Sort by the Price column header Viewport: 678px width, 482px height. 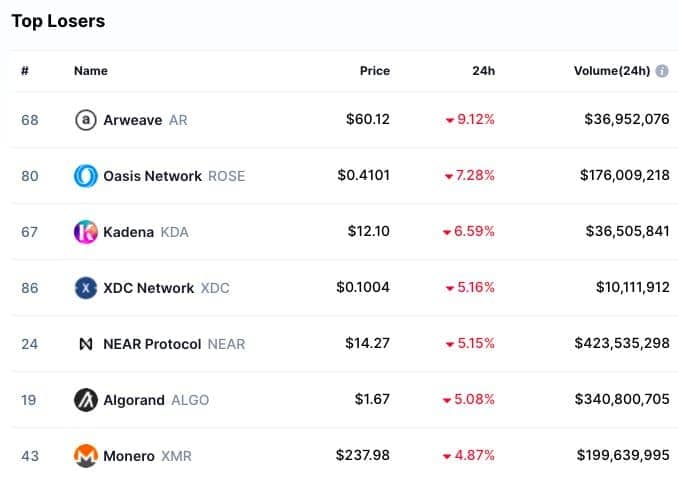[375, 71]
